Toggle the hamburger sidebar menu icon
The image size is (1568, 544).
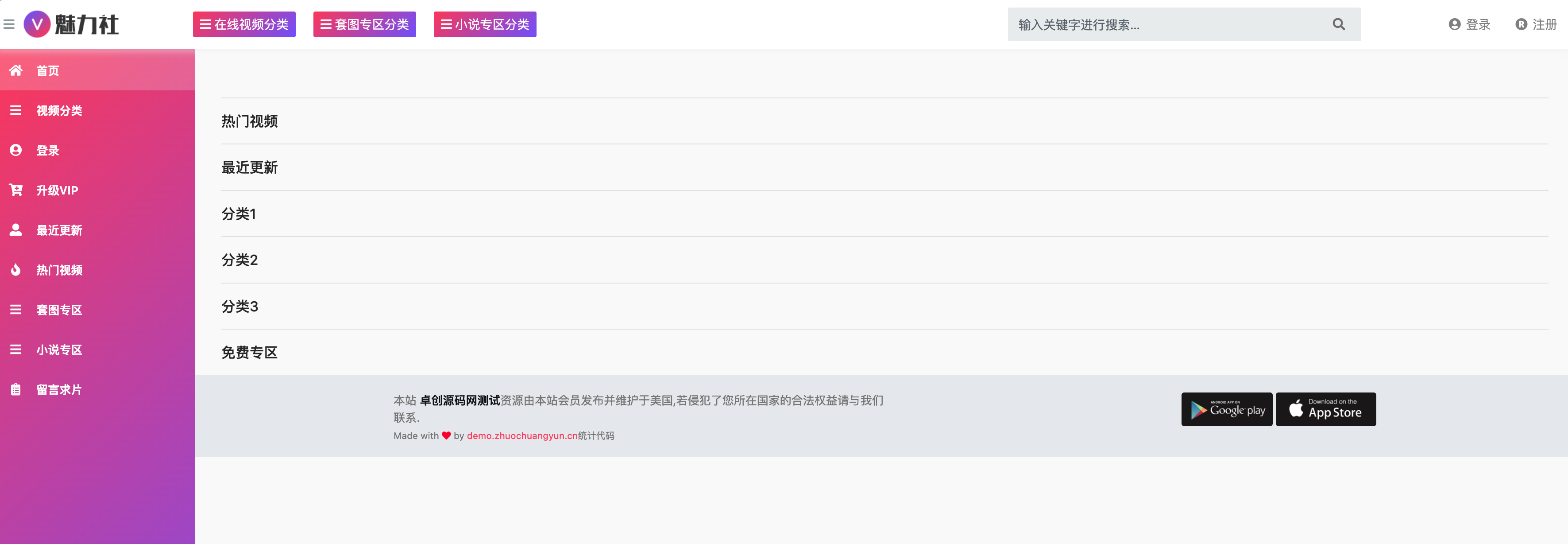pos(9,24)
